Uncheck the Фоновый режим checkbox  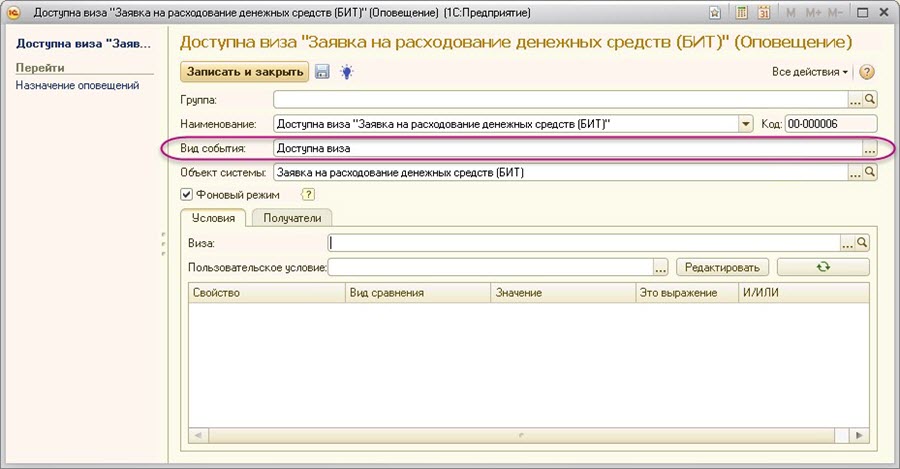[x=187, y=195]
